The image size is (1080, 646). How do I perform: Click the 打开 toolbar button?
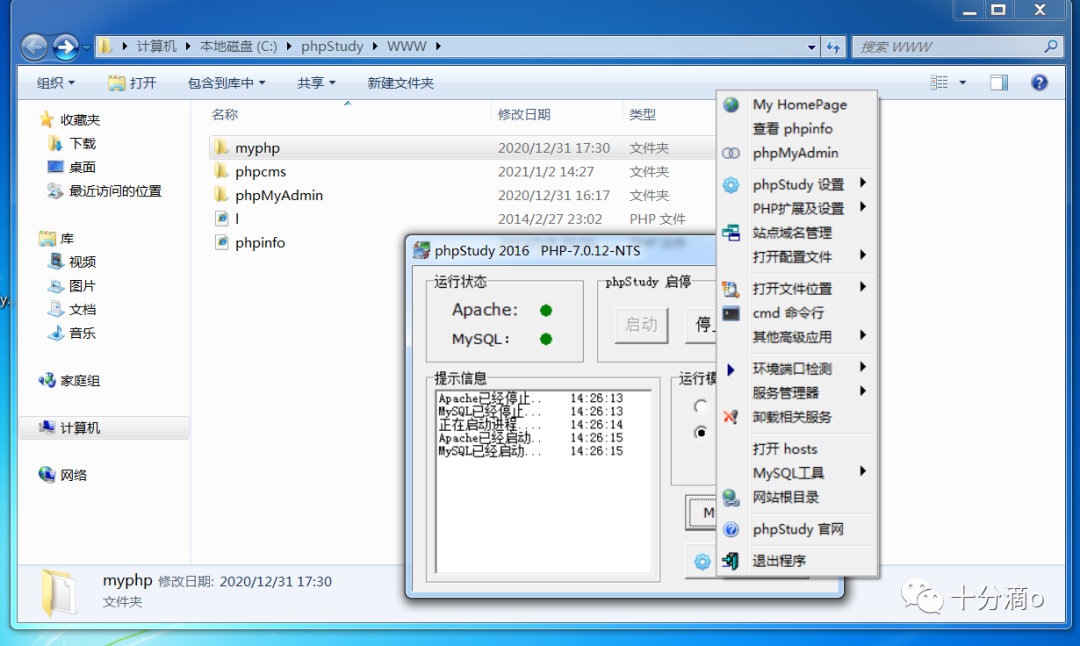click(x=132, y=83)
